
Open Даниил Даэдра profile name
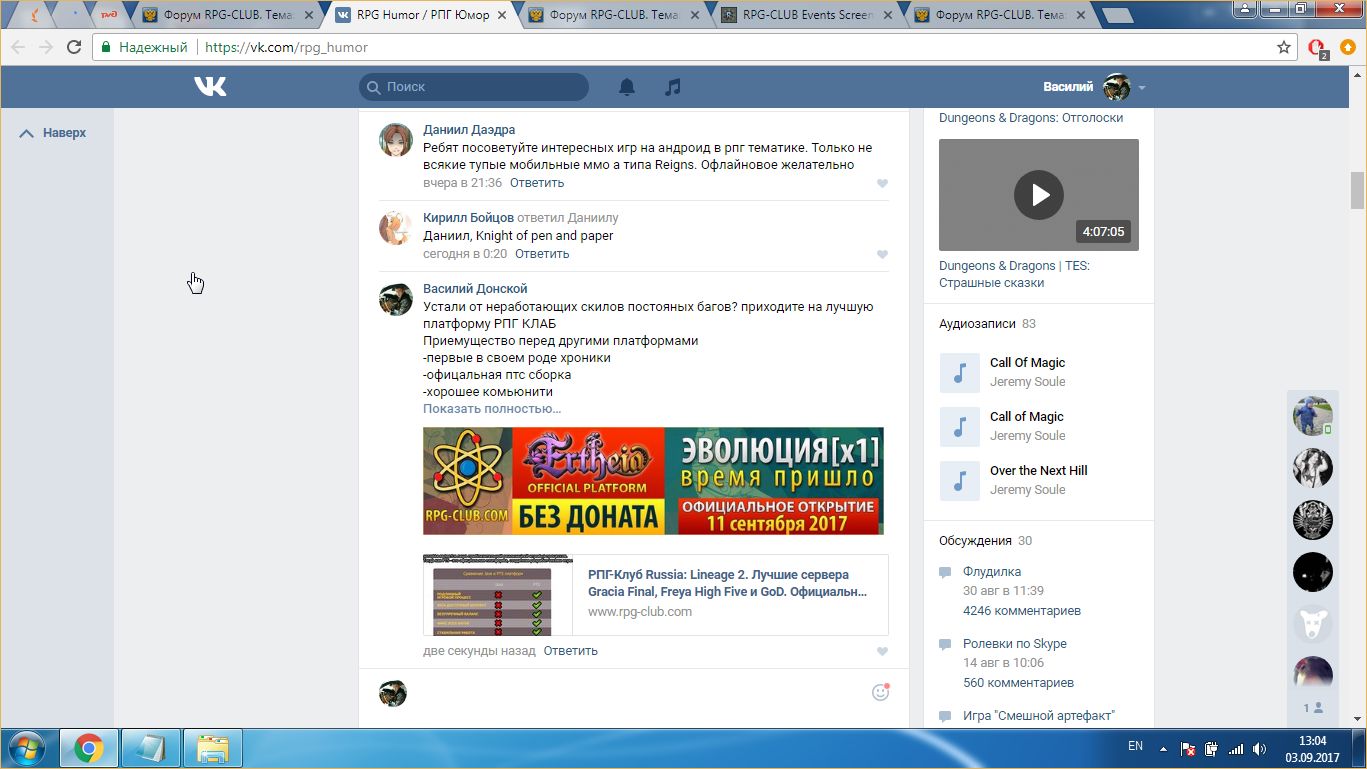(x=469, y=129)
